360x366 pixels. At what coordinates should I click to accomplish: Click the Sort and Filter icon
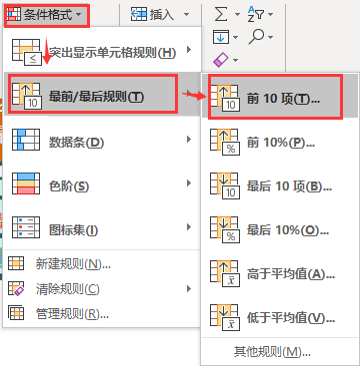coord(256,14)
